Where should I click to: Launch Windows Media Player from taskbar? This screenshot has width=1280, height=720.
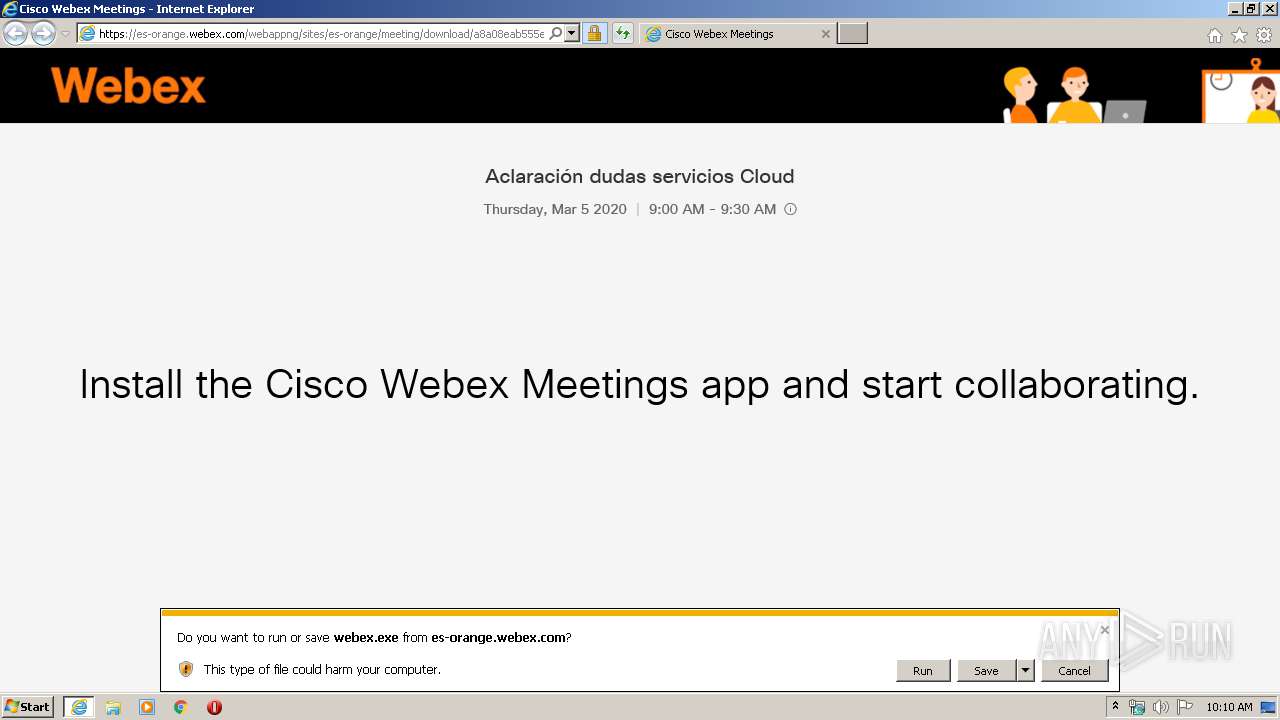pos(147,707)
